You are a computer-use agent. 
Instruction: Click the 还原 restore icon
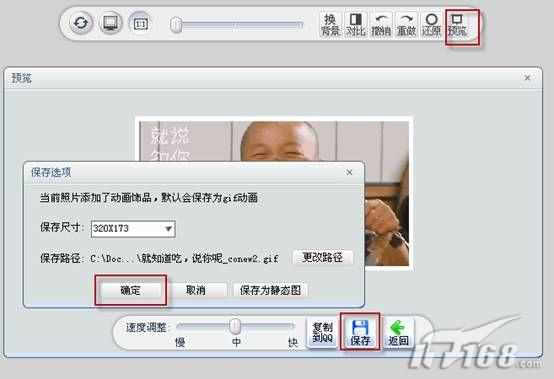click(431, 24)
